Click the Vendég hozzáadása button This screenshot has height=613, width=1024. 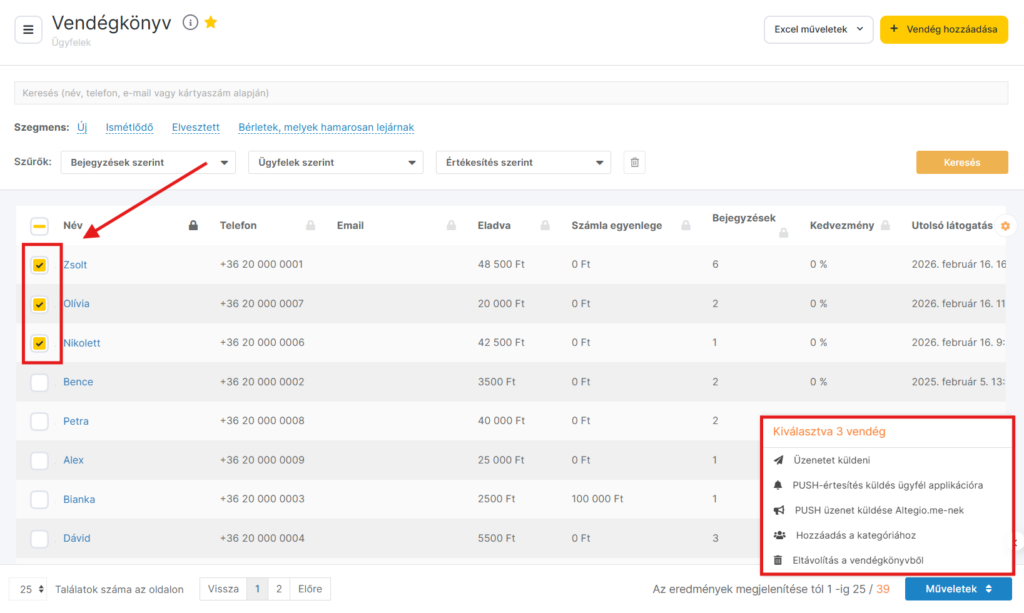coord(943,30)
